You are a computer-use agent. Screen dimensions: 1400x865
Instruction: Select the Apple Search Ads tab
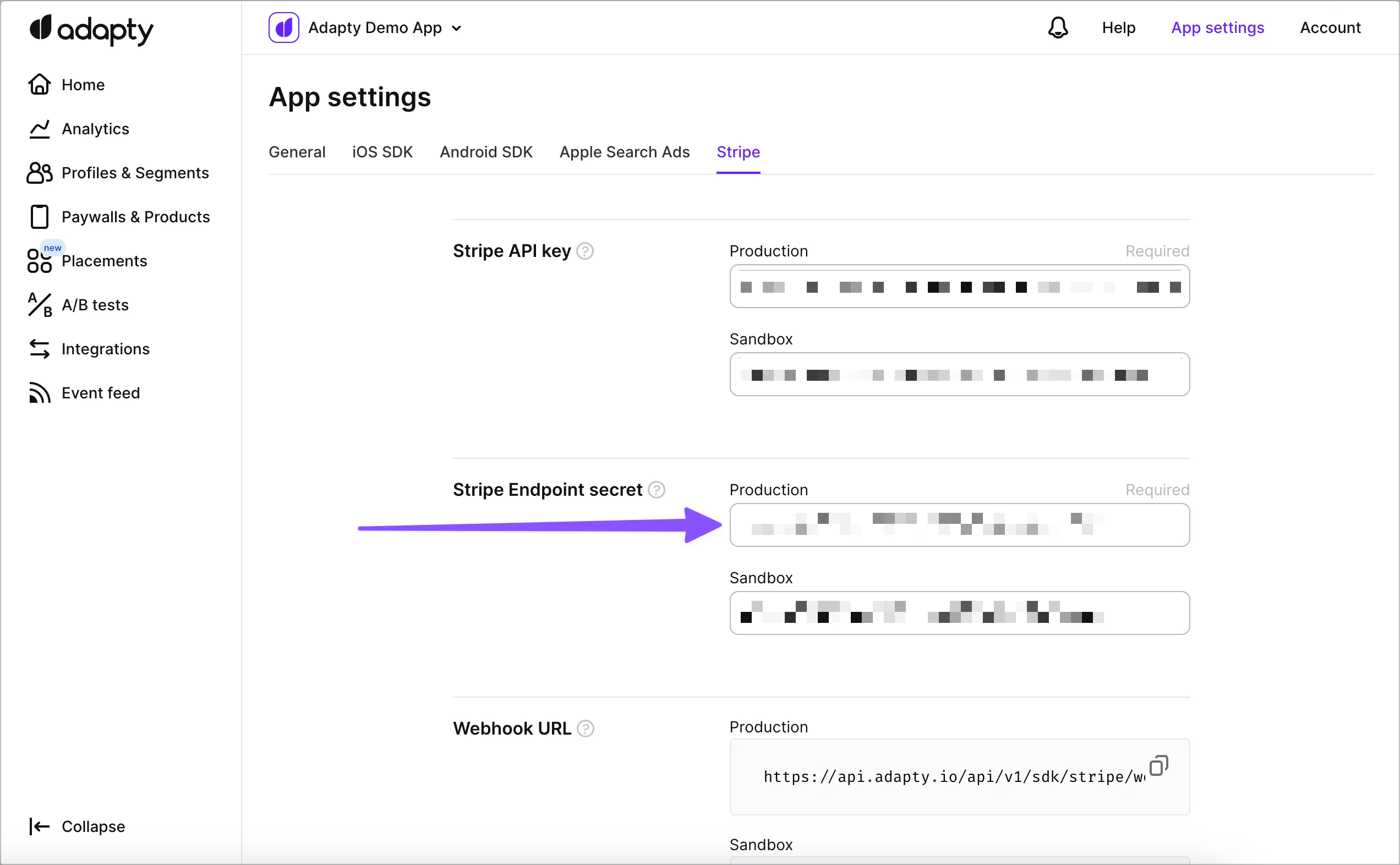tap(624, 152)
